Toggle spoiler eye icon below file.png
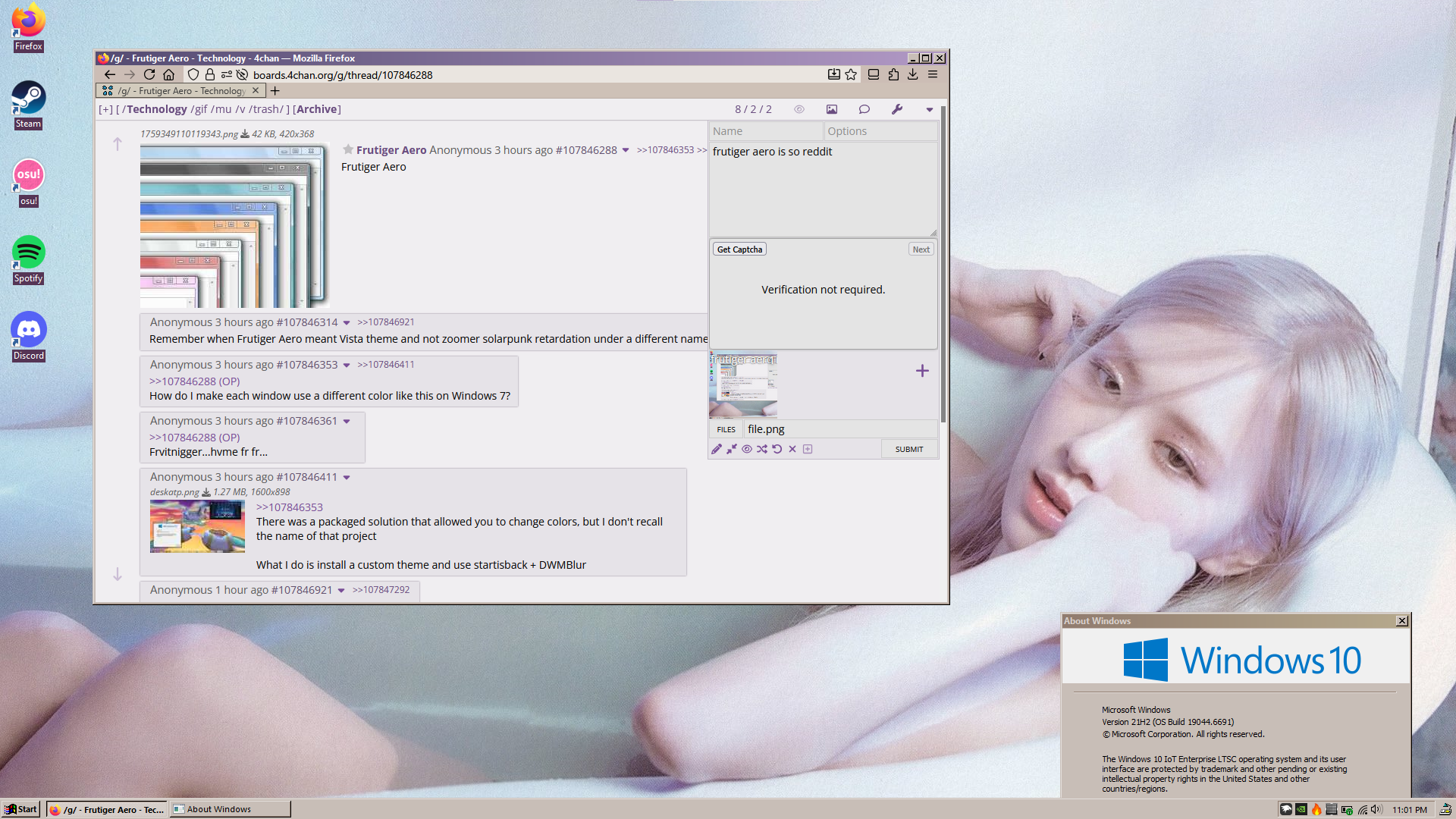The image size is (1456, 819). tap(747, 449)
